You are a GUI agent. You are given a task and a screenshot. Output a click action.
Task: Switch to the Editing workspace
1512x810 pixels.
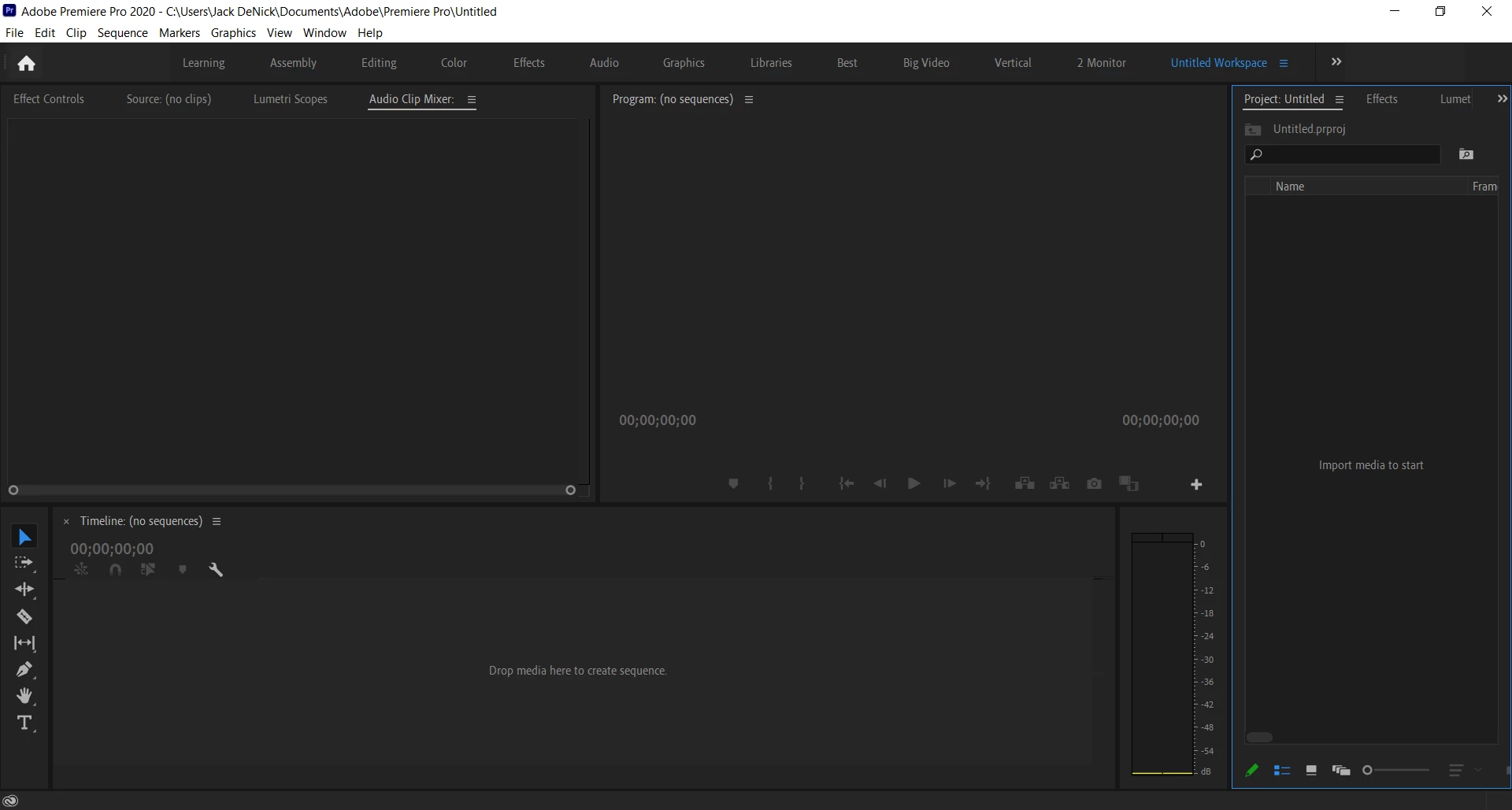click(379, 63)
